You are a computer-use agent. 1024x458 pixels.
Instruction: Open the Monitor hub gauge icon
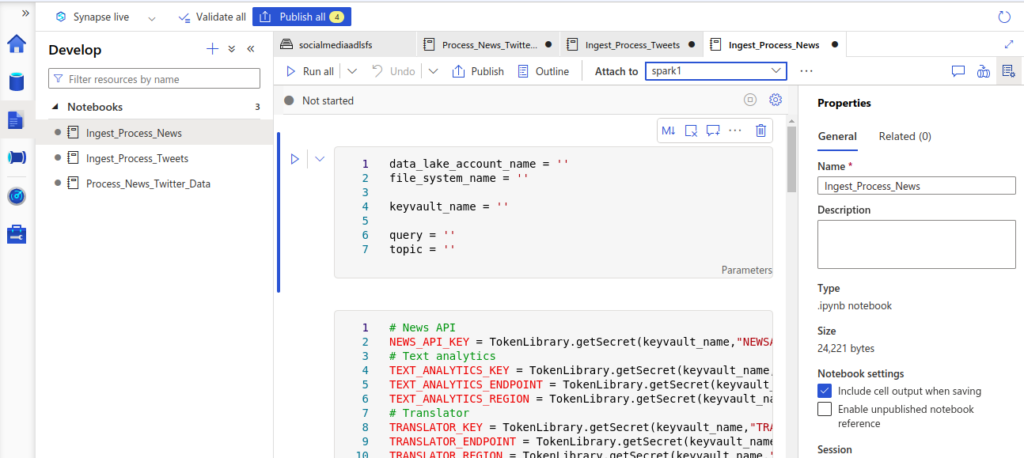[x=16, y=196]
